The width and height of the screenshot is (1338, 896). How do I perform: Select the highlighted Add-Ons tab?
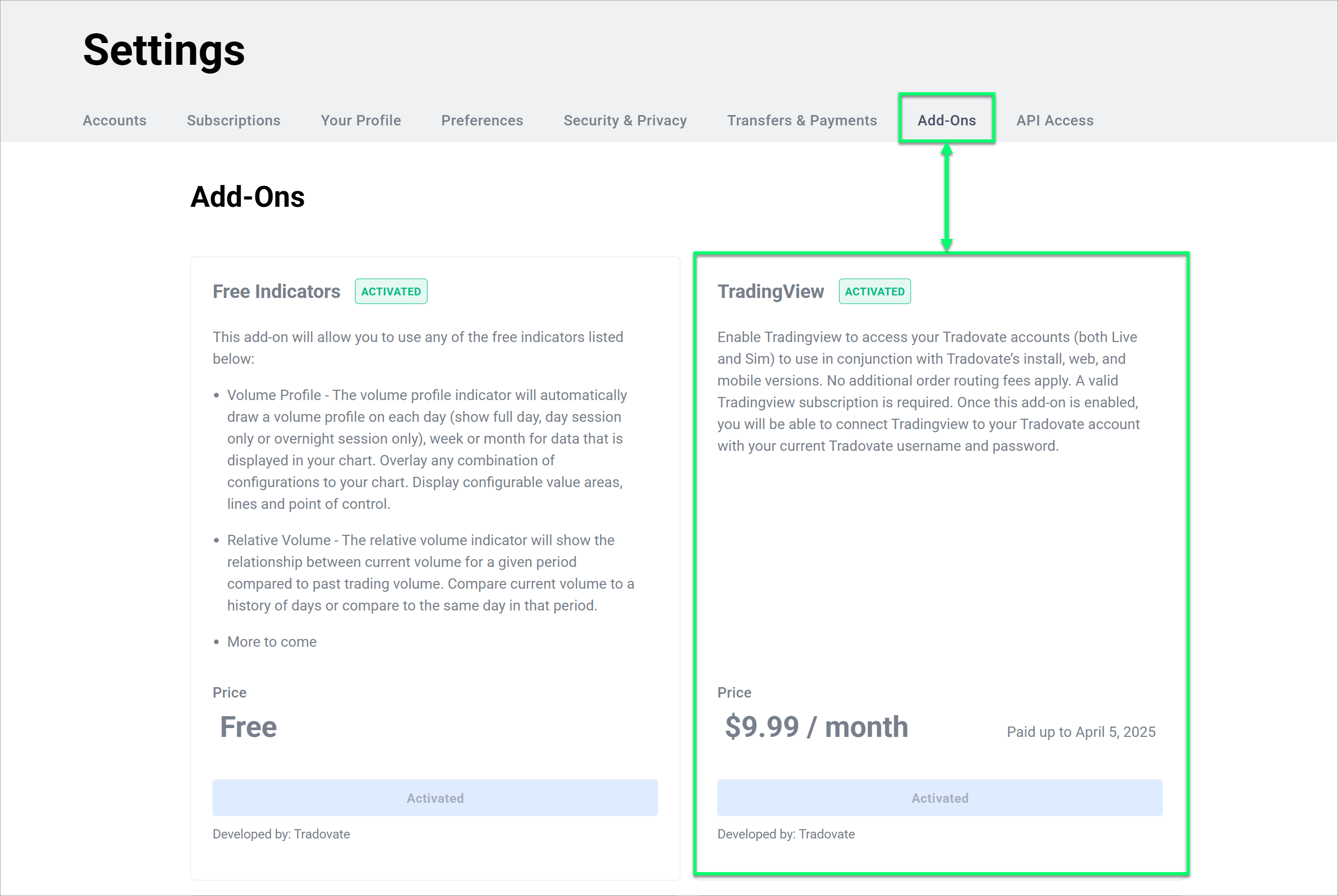[947, 120]
